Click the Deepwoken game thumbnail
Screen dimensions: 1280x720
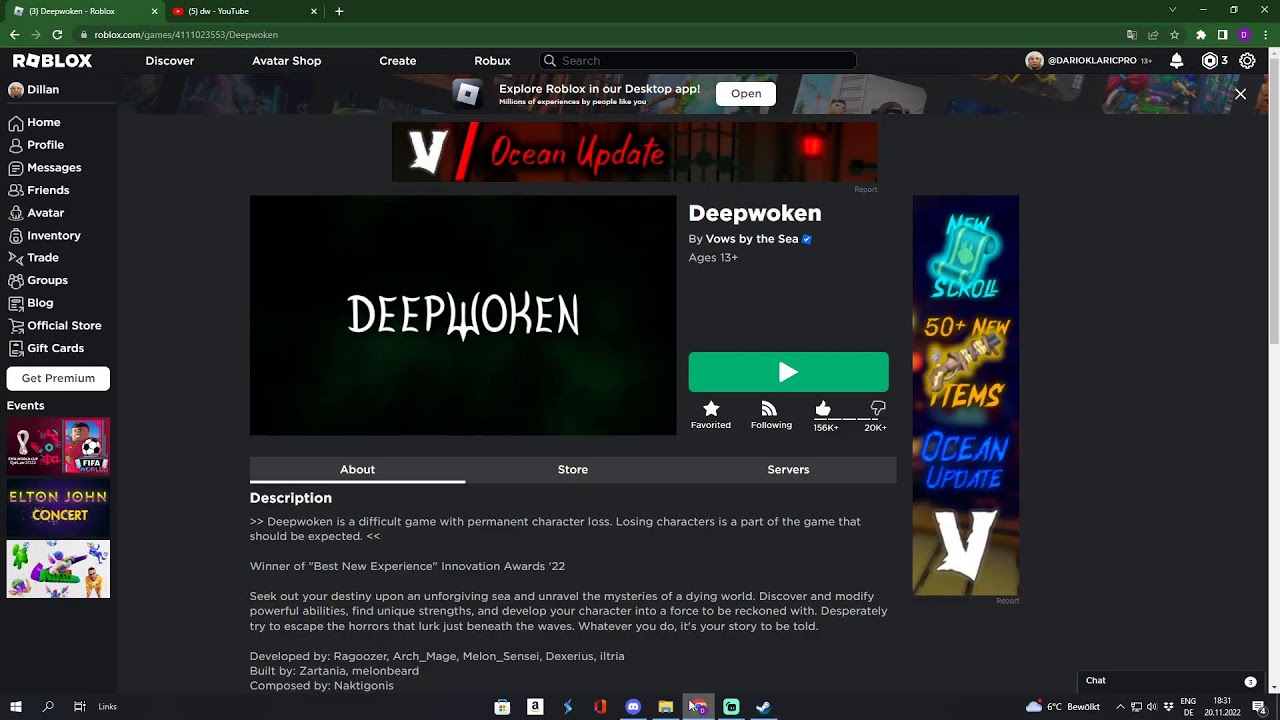click(463, 316)
